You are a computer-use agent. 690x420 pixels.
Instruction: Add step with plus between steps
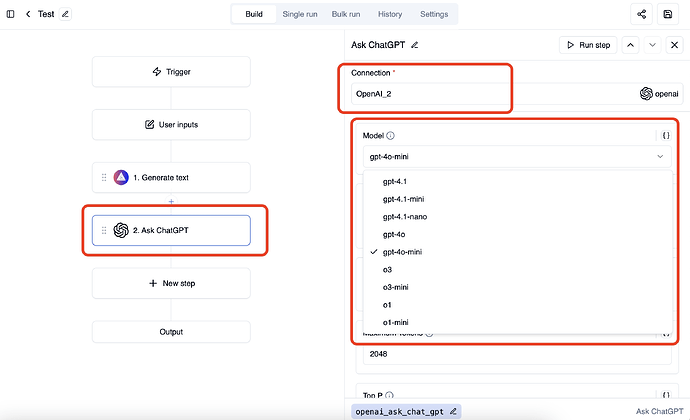pyautogui.click(x=171, y=202)
